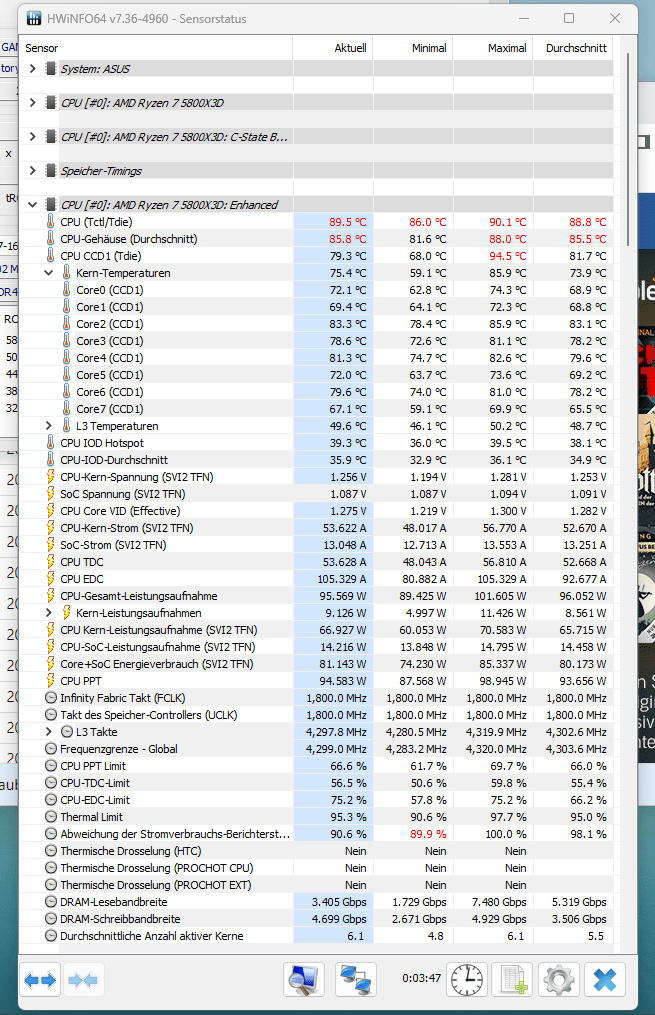Click the clock icon of DRAM-Lesebandbreite
655x1015 pixels.
pos(51,902)
